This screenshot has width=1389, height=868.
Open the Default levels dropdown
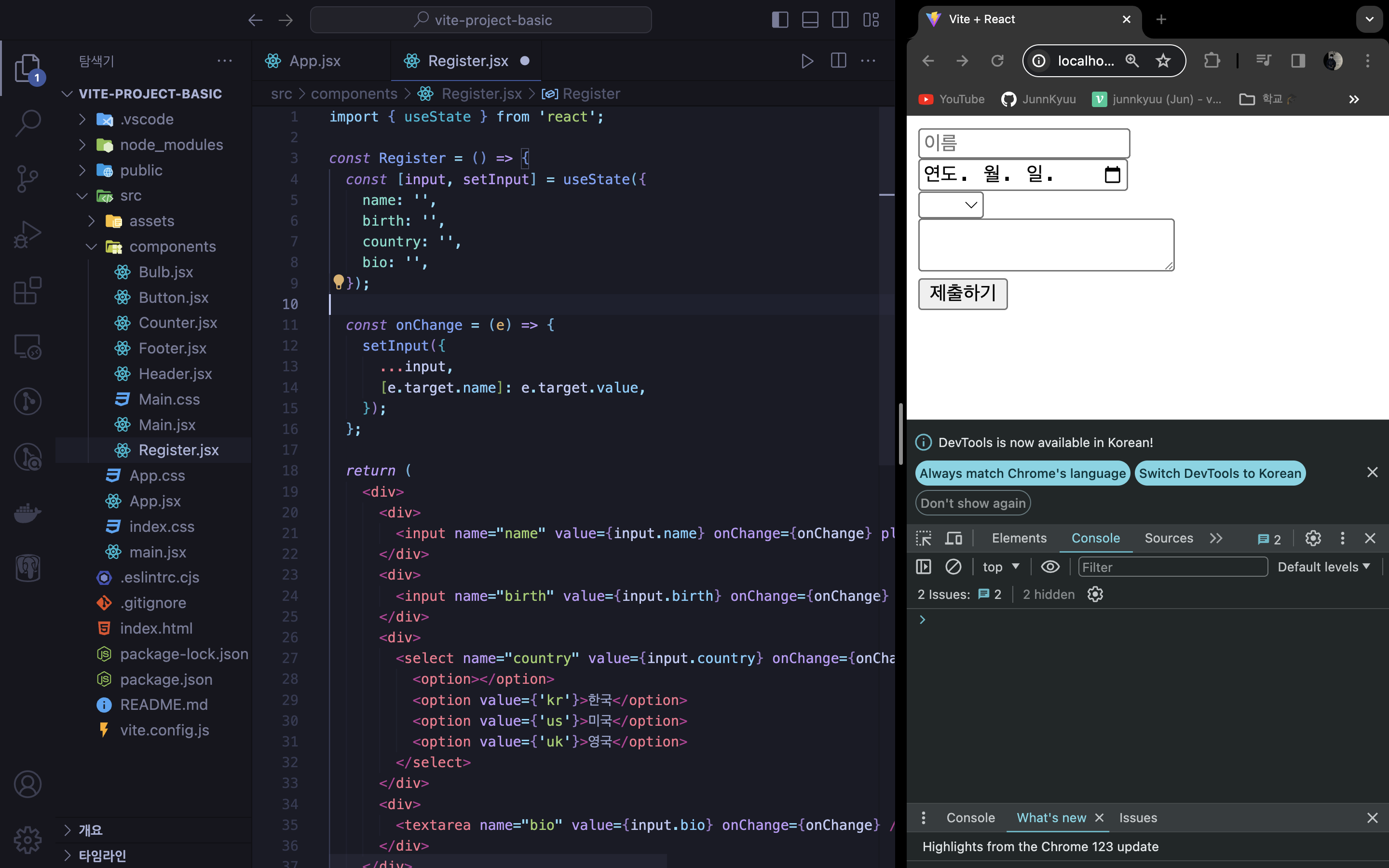click(1323, 567)
